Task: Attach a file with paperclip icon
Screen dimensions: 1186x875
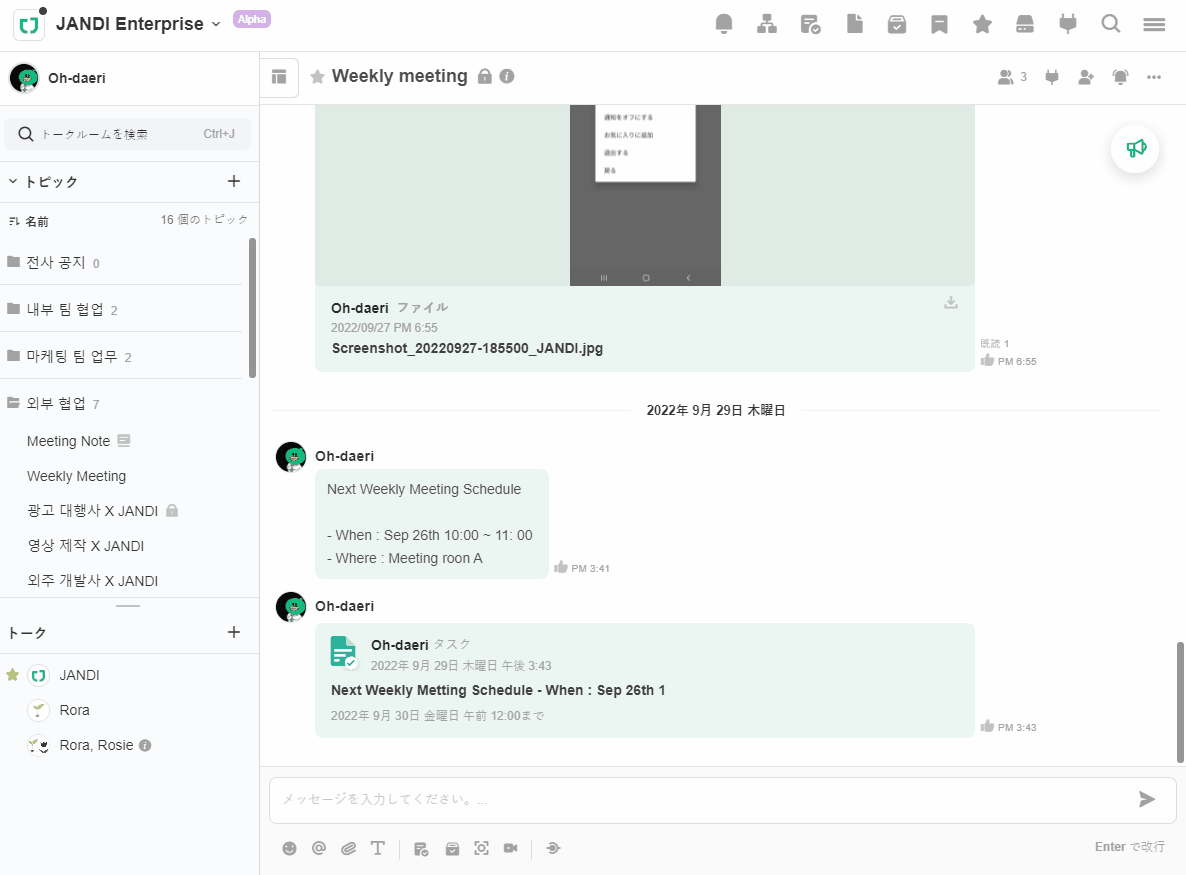Action: coord(348,849)
